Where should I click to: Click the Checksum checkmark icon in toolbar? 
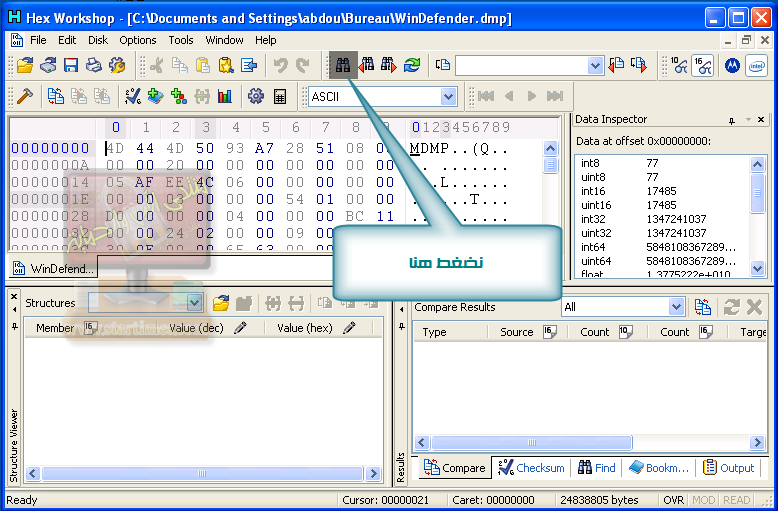132,96
